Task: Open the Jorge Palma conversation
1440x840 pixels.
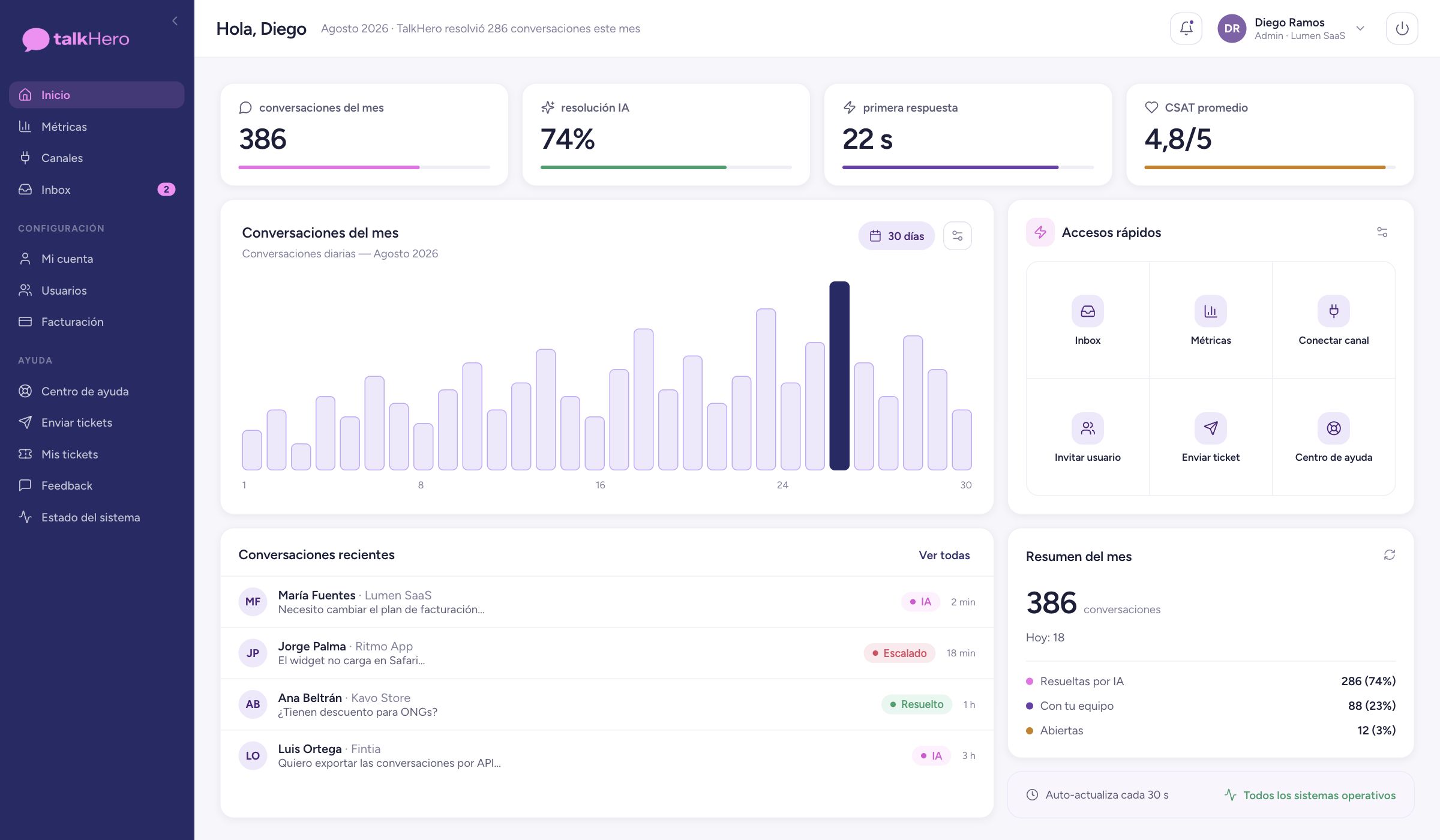Action: (607, 653)
